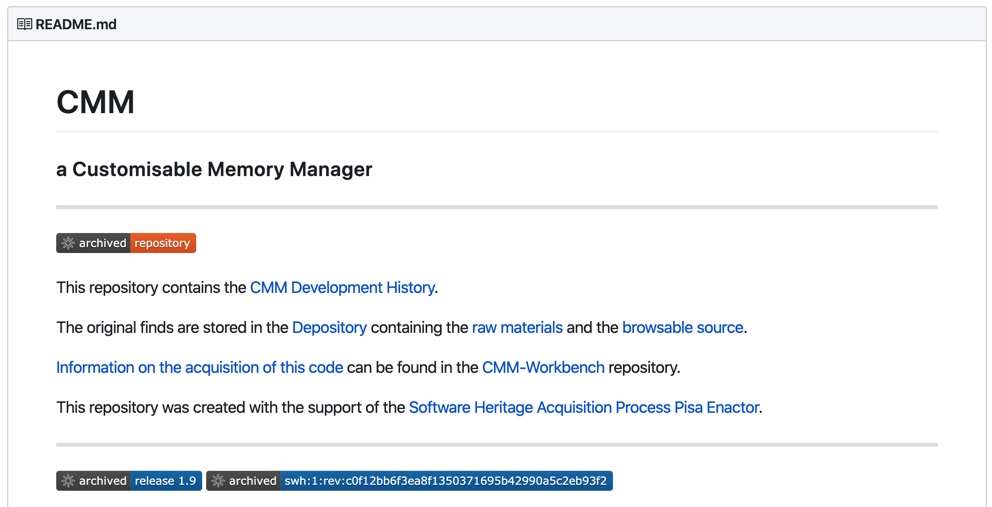Select the 'a Customisable Memory Manager' subheading
The height and width of the screenshot is (507, 992).
coord(214,169)
